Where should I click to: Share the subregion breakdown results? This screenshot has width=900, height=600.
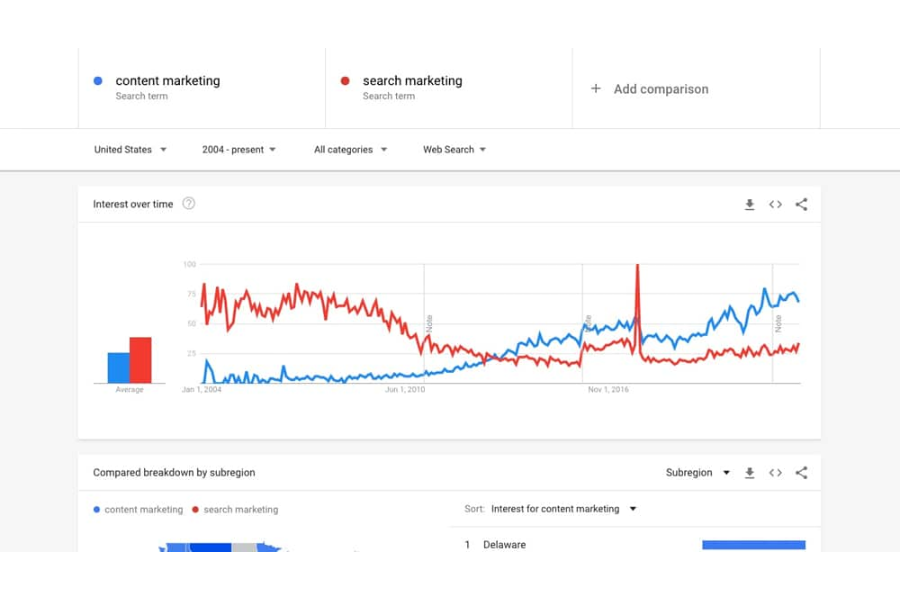coord(801,472)
